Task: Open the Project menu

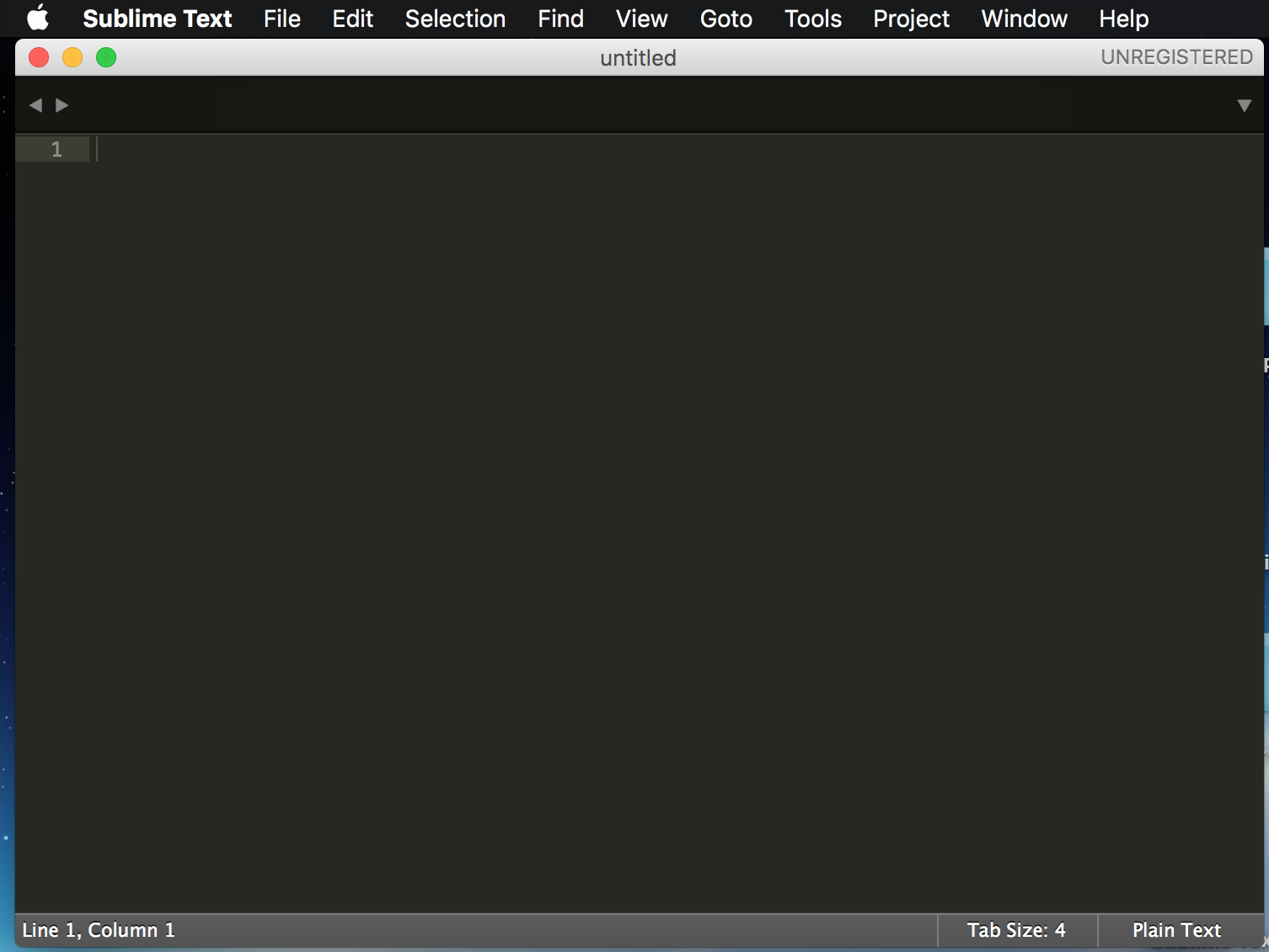Action: click(911, 19)
